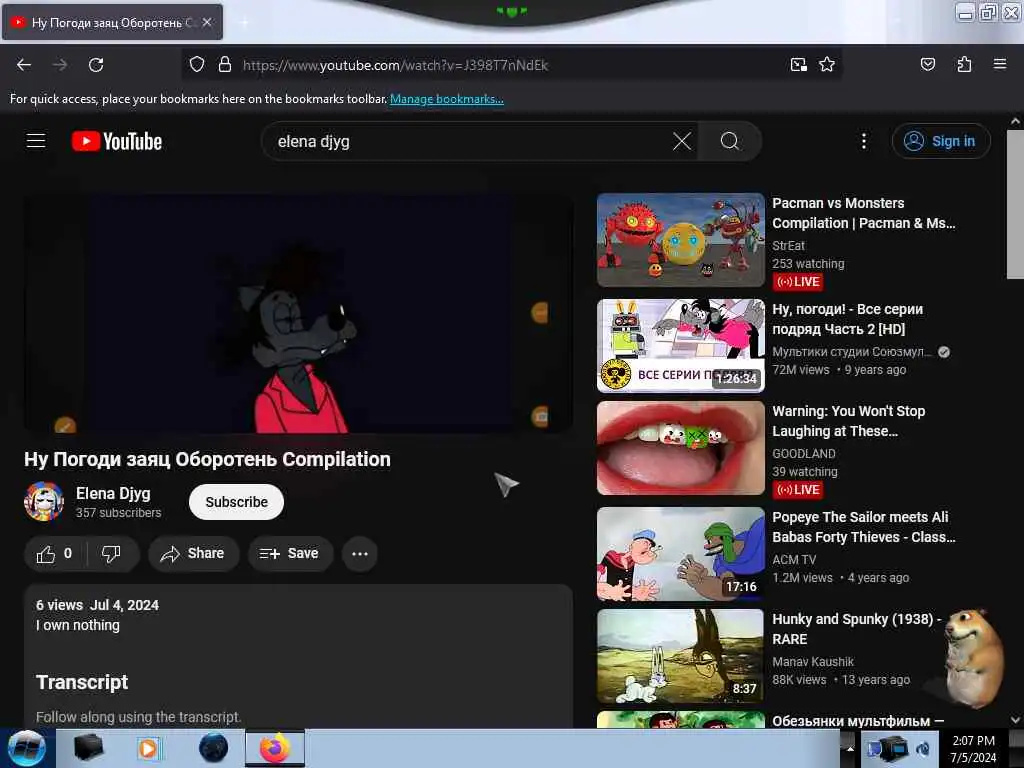Viewport: 1024px width, 768px height.
Task: Open Pacman vs Monsters Compilation title
Action: (863, 213)
